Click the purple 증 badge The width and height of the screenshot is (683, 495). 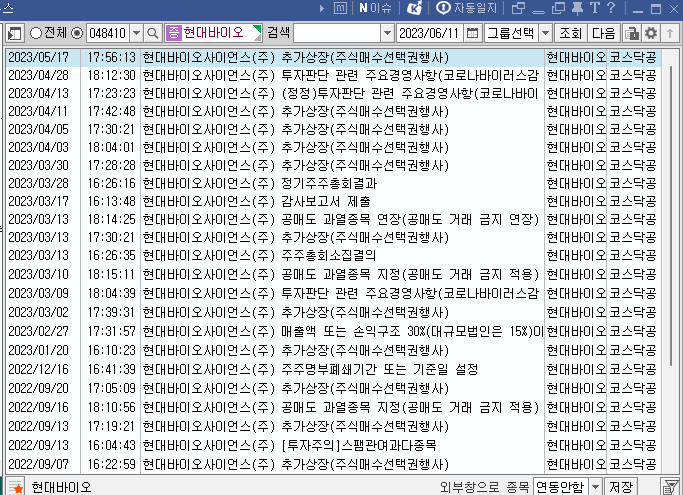tap(173, 33)
